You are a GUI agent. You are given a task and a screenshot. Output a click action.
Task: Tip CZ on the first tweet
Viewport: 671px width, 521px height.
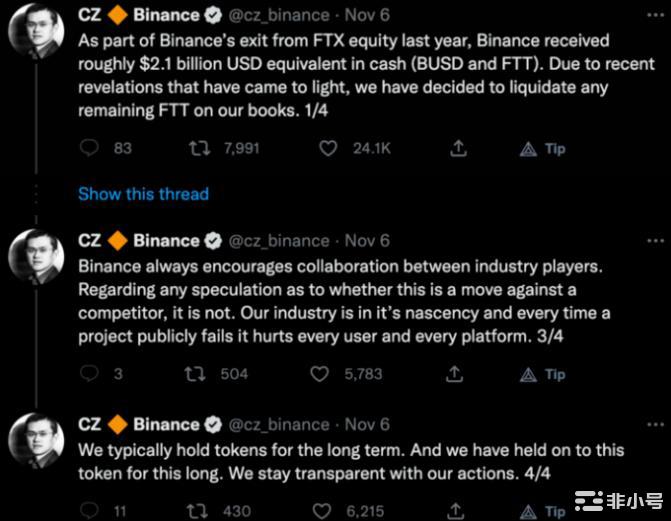pos(544,148)
